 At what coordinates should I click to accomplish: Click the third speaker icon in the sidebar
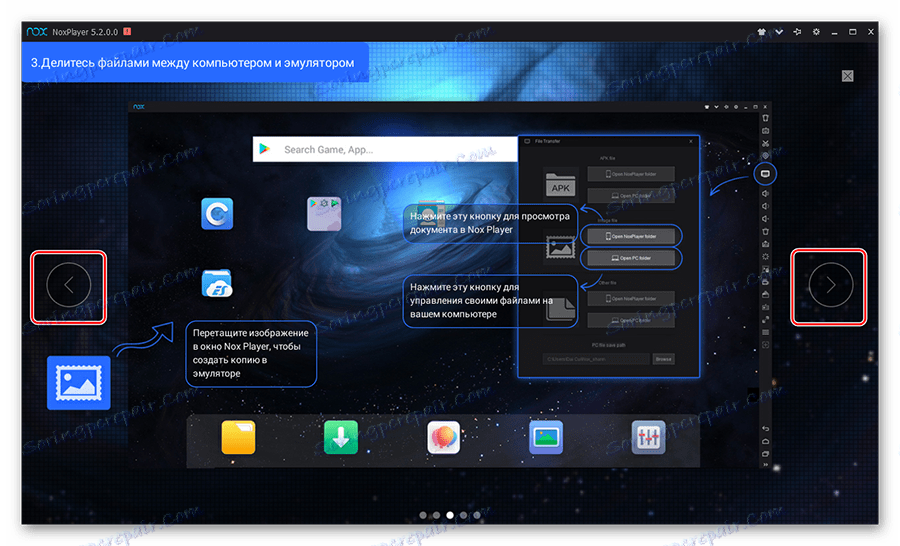click(x=765, y=219)
